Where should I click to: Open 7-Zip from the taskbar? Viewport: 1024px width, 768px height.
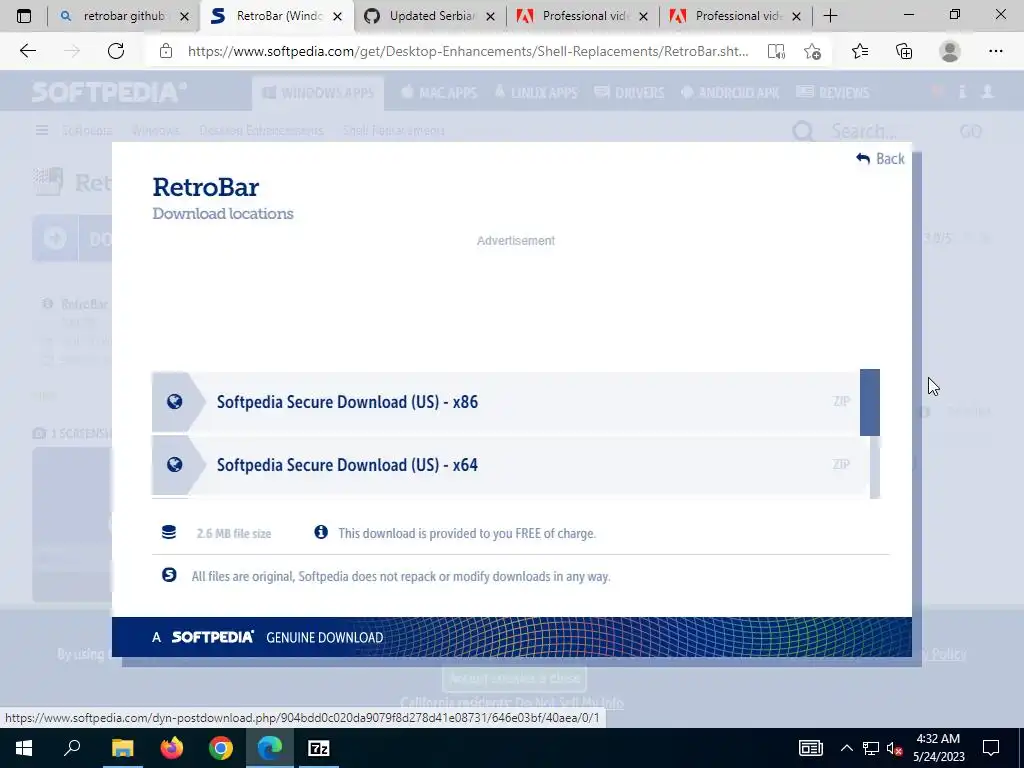(319, 748)
